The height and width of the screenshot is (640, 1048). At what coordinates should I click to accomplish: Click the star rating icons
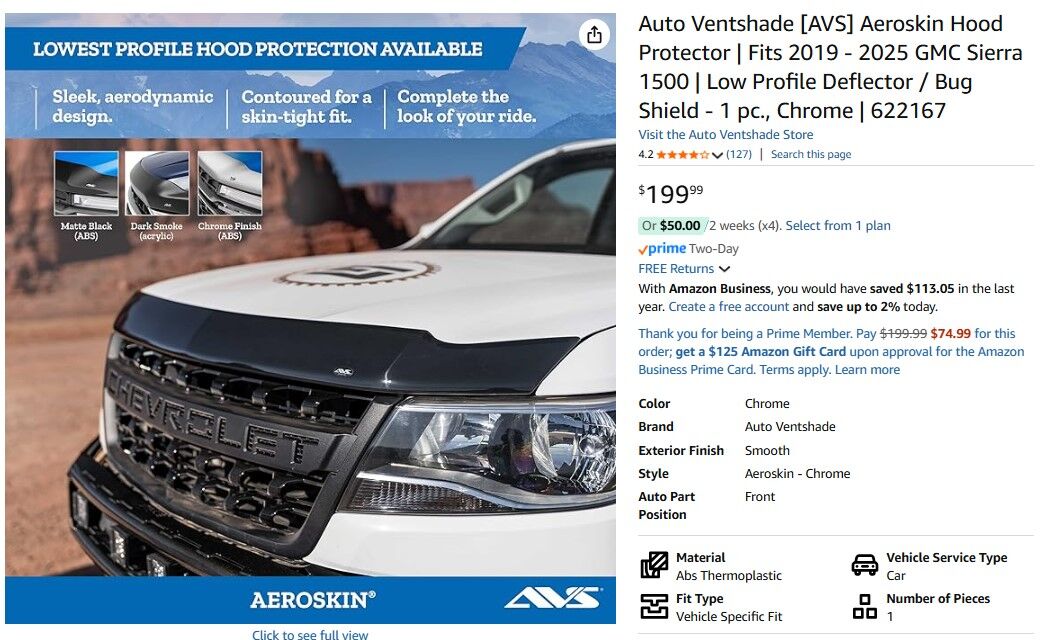[682, 154]
